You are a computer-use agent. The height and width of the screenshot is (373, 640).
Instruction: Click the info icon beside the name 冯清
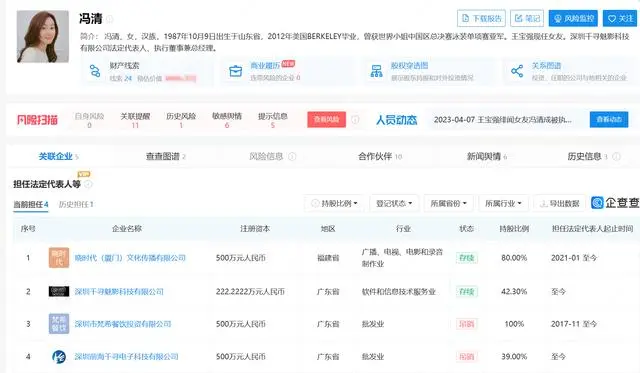pos(110,19)
